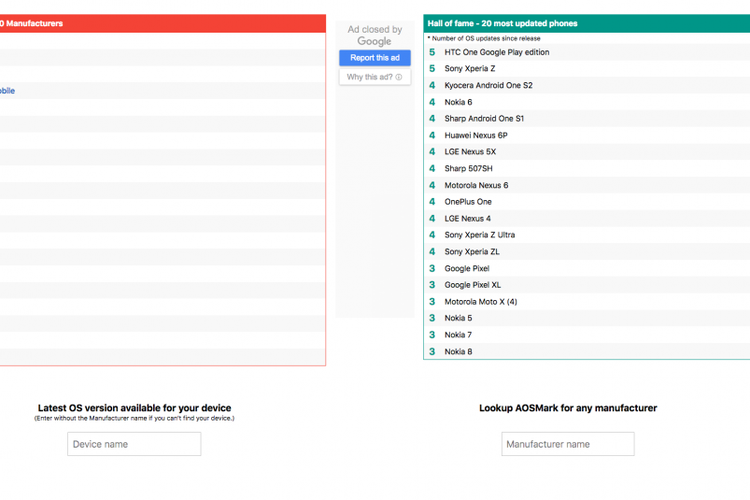750x500 pixels.
Task: Select the Huawei Nexus 6P row
Action: click(x=475, y=135)
